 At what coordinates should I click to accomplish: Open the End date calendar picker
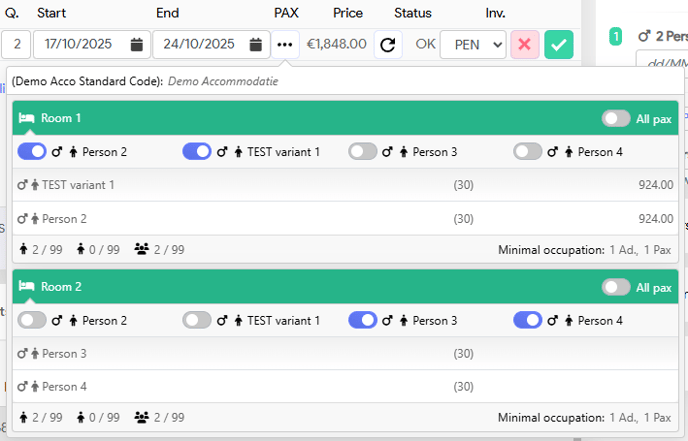coord(256,45)
